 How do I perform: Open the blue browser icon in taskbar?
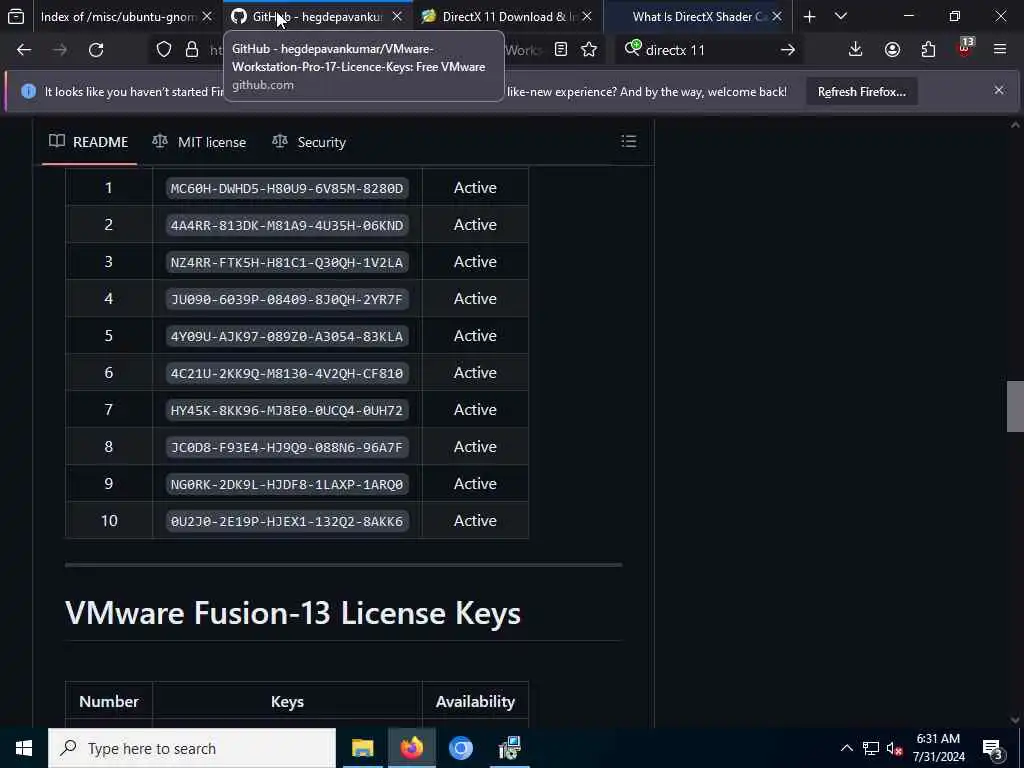[x=460, y=748]
